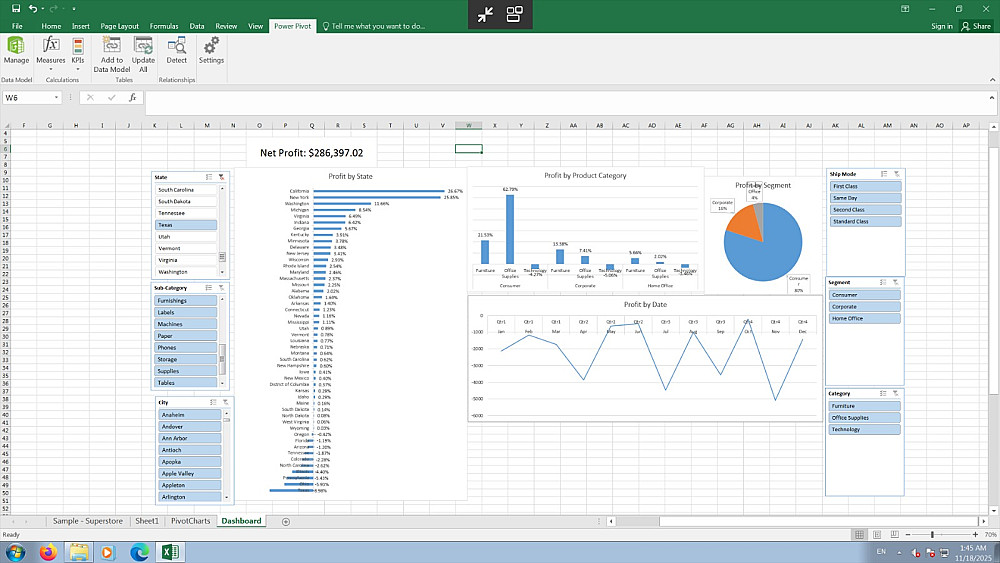Viewport: 1000px width, 563px height.
Task: Open the Power Pivot Manage window
Action: (16, 50)
